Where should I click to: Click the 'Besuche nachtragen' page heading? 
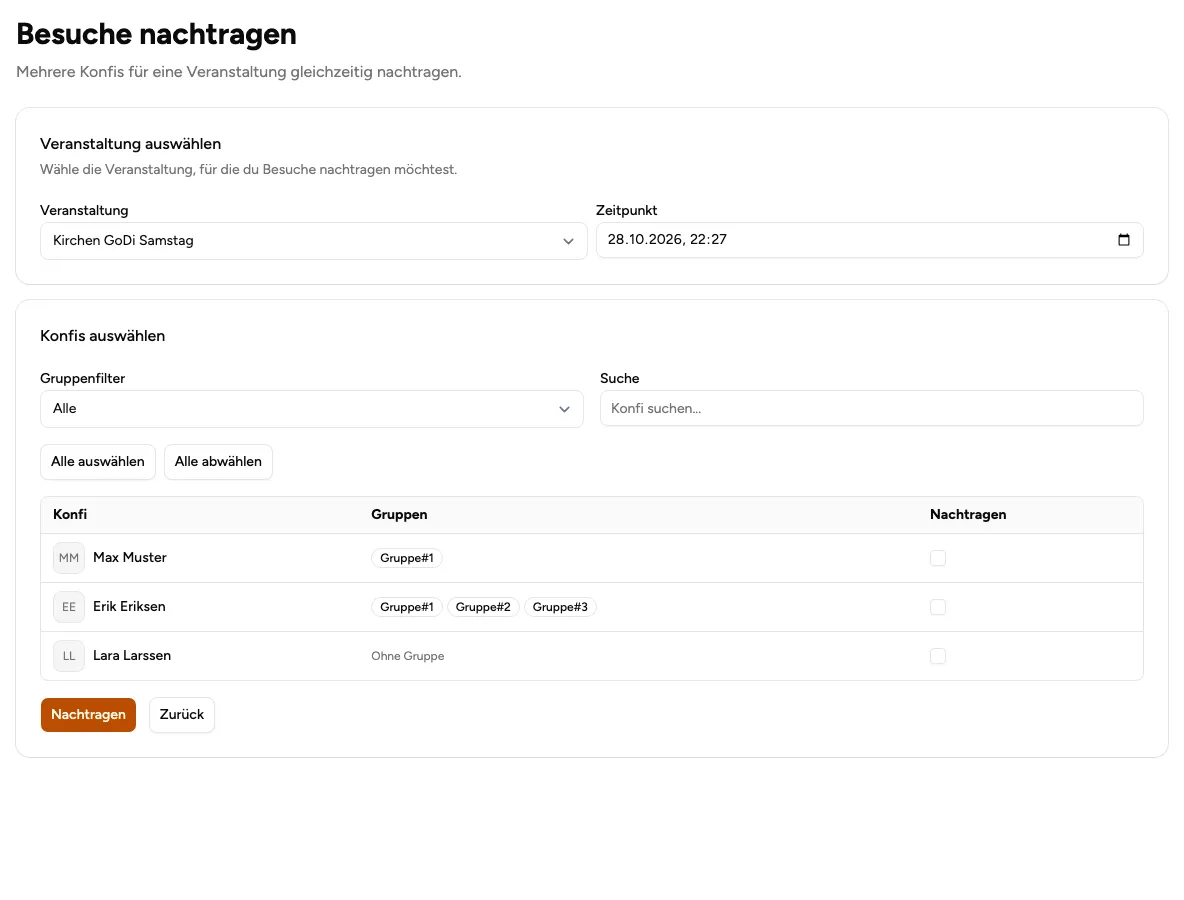[x=156, y=34]
